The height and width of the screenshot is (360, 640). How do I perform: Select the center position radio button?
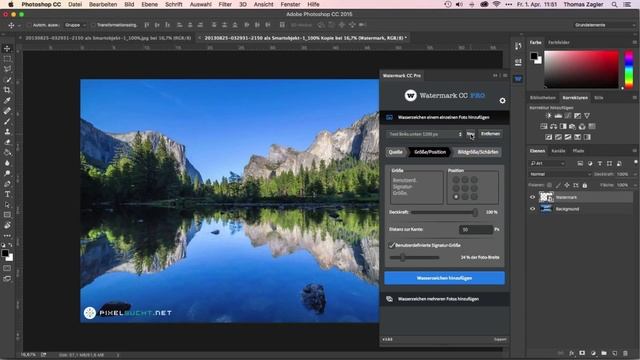465,188
